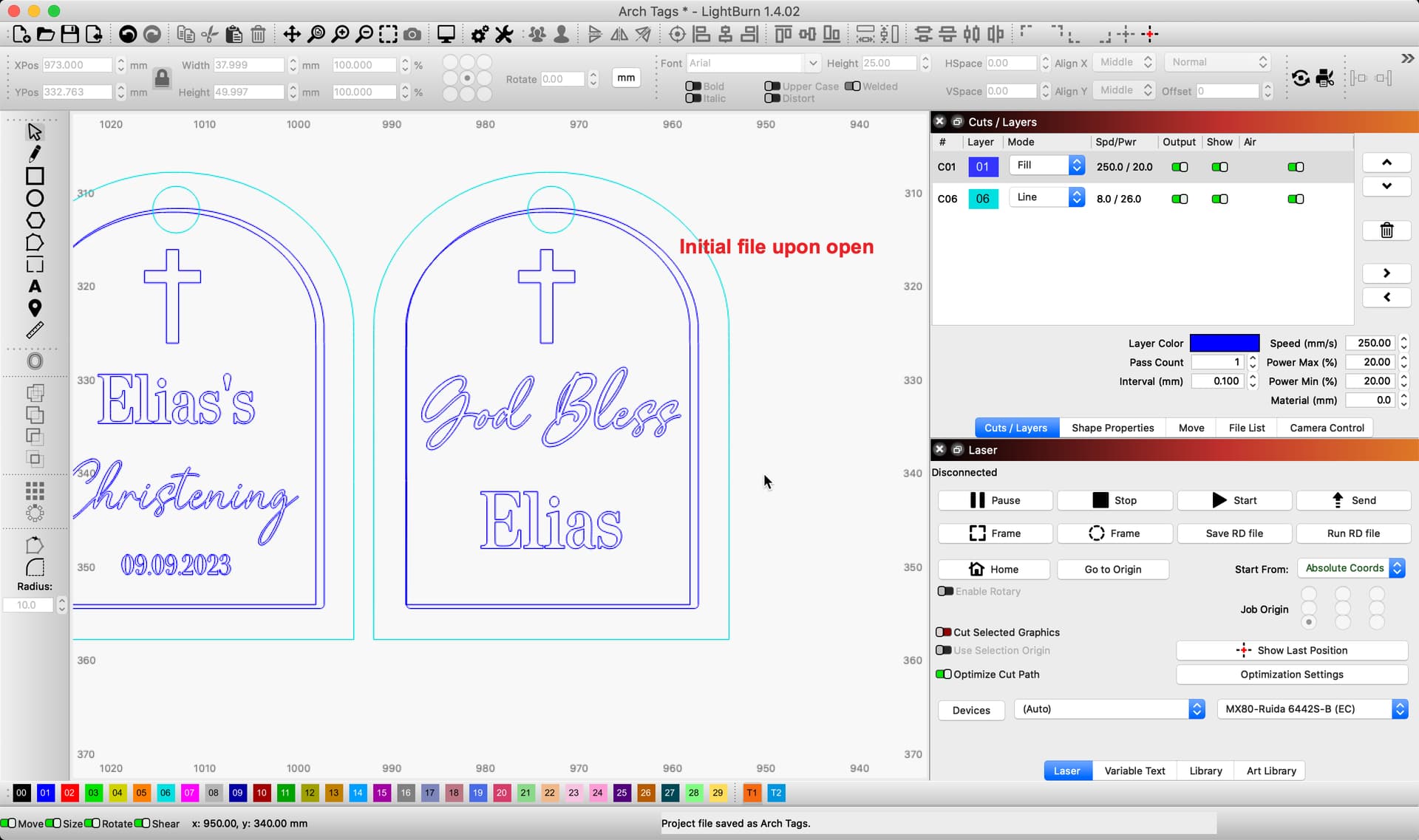This screenshot has width=1419, height=840.
Task: Switch to the File List tab
Action: pyautogui.click(x=1246, y=428)
